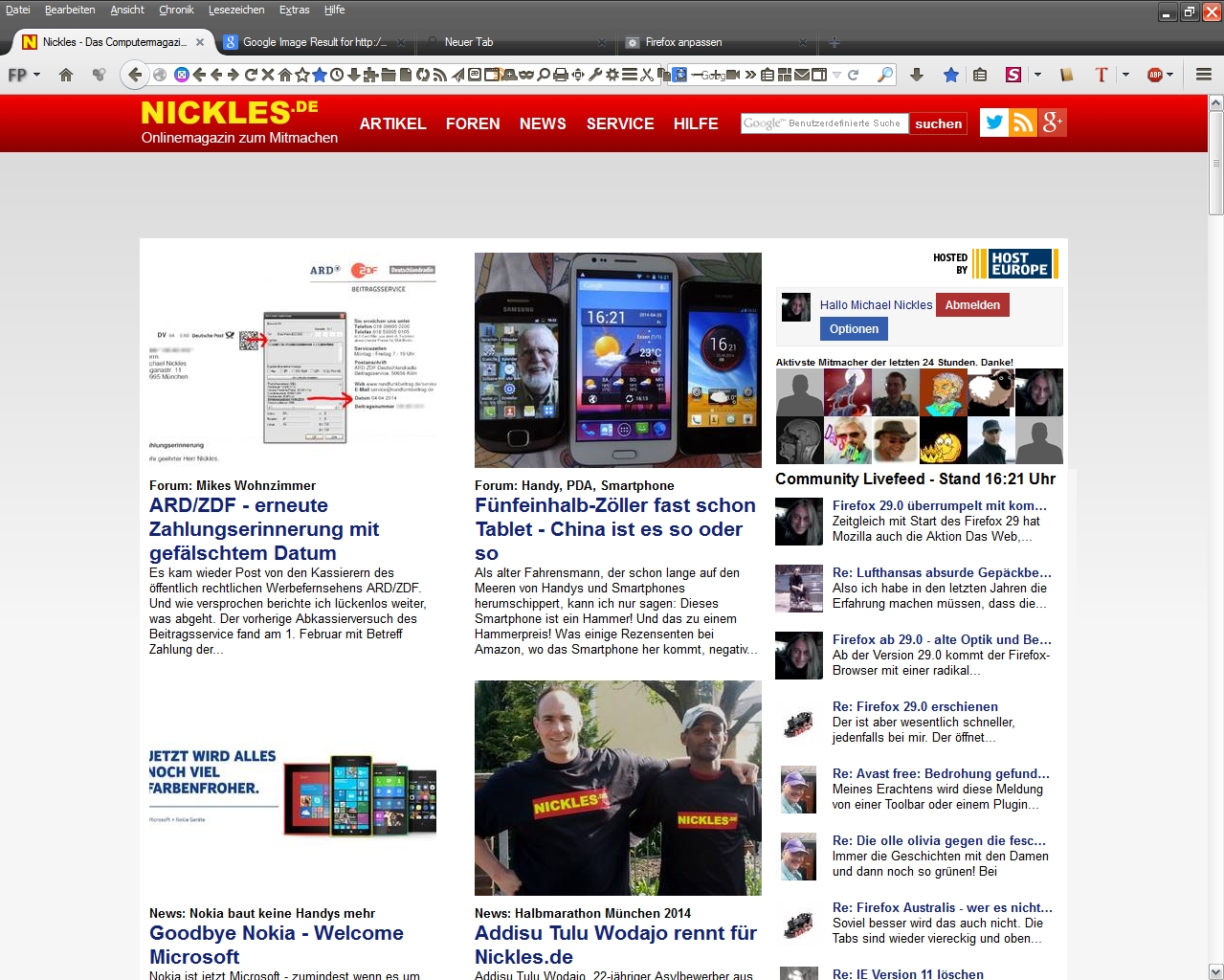Click the ARTIKEL navigation link
Viewport: 1224px width, 980px height.
pos(392,123)
